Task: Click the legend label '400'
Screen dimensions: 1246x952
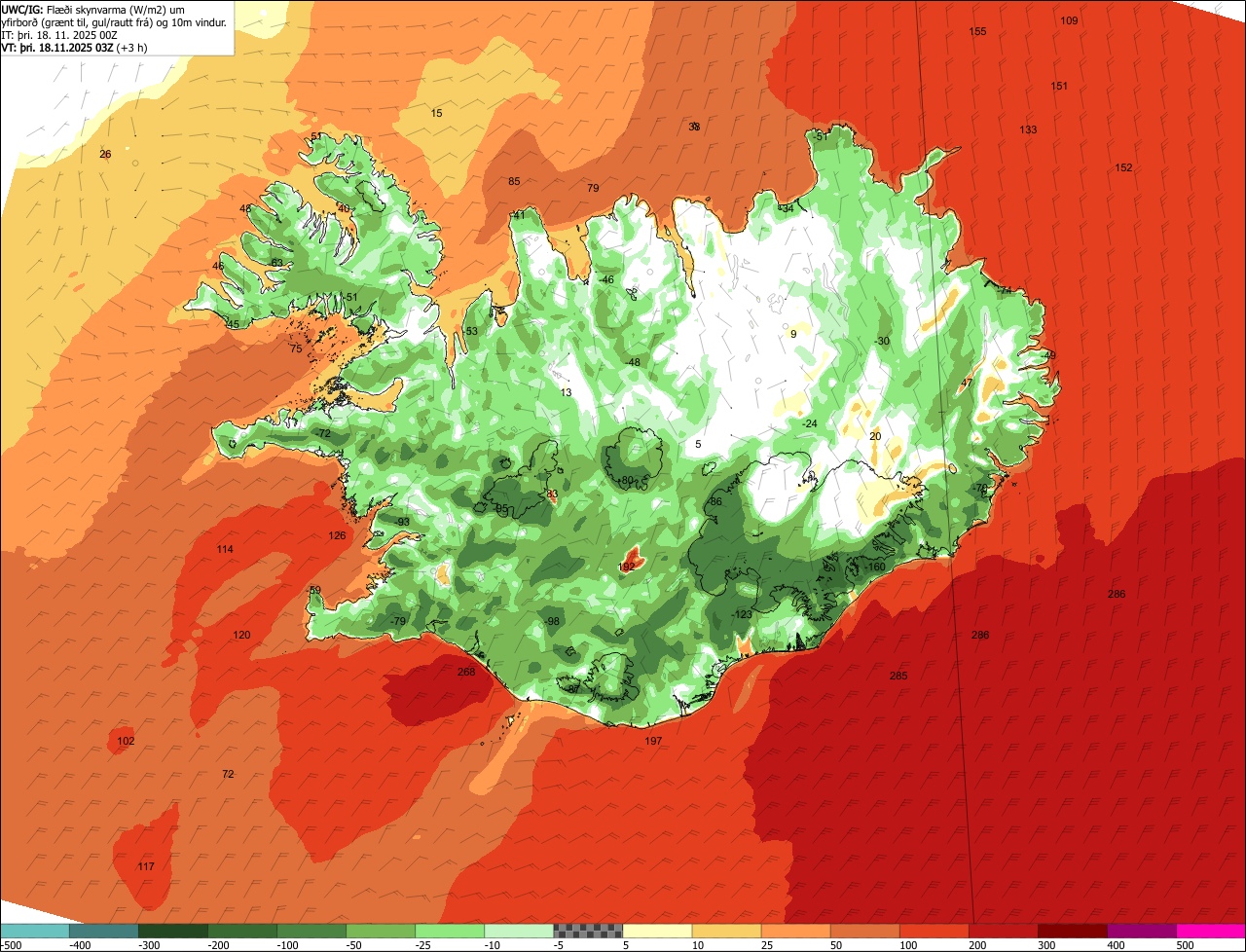Action: (1118, 944)
